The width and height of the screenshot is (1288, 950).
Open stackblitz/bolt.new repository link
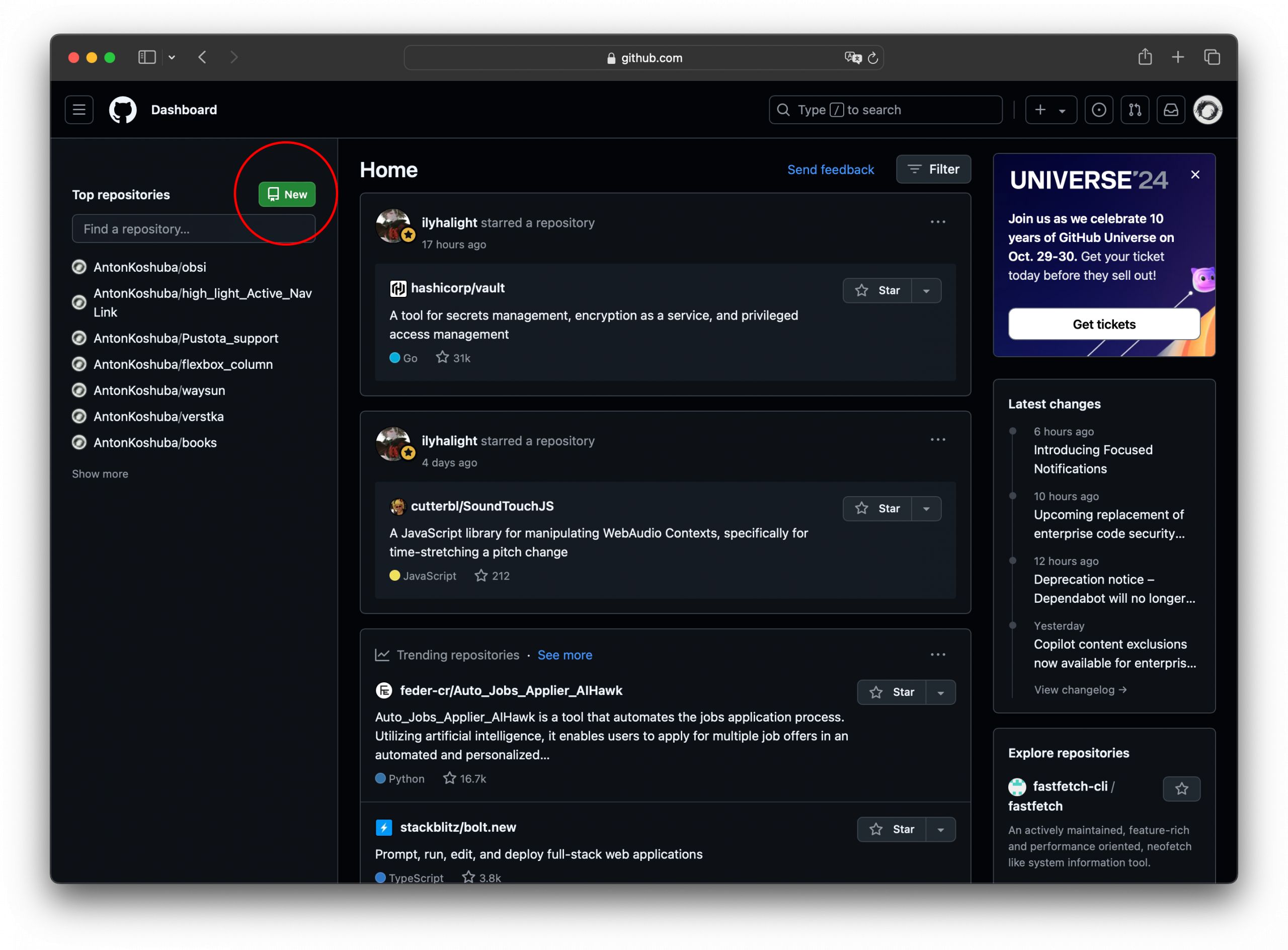coord(458,828)
